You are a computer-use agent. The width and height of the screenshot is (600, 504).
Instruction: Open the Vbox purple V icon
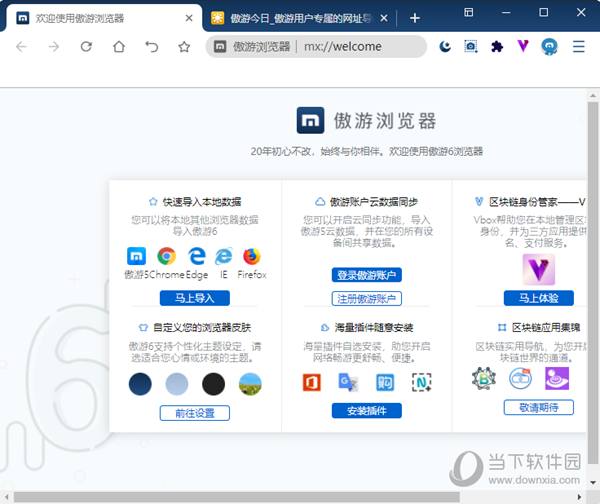[523, 46]
